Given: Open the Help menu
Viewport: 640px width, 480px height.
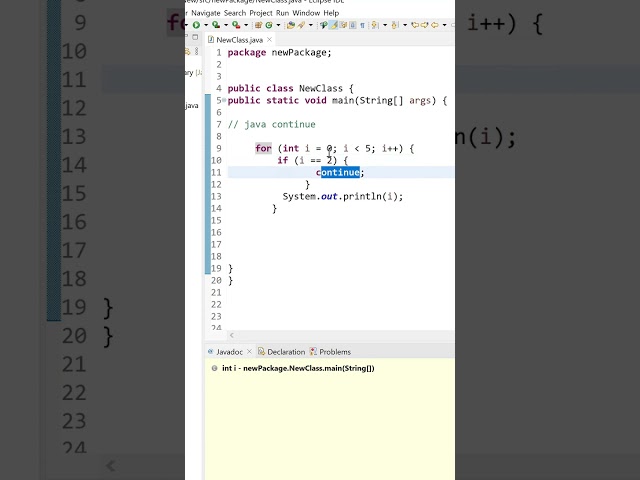Looking at the screenshot, I should pos(331,13).
